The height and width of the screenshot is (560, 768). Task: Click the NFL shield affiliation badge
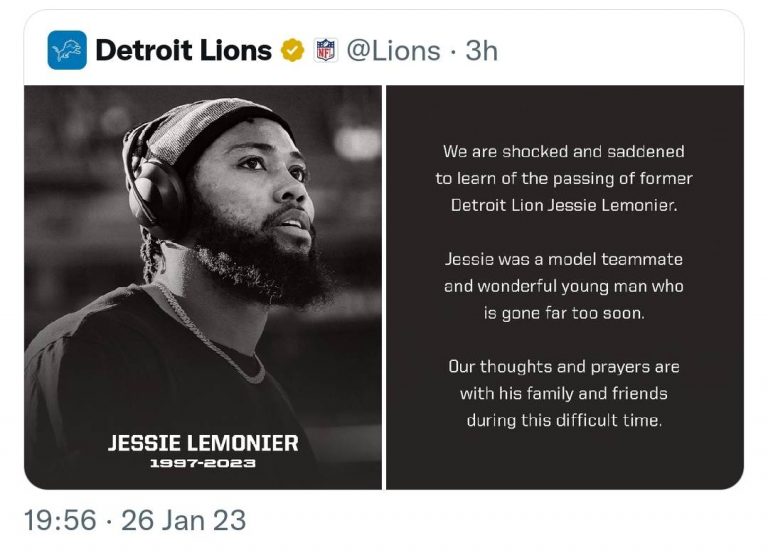click(325, 50)
